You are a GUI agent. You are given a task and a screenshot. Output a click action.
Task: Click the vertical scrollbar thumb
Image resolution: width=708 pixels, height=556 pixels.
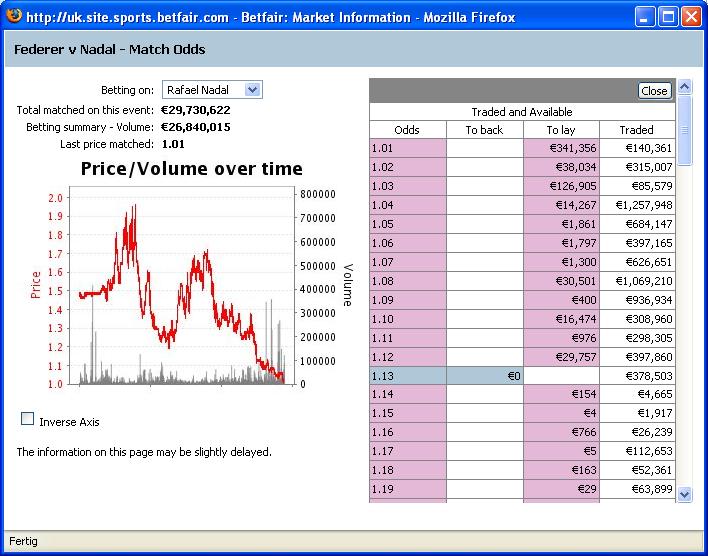pyautogui.click(x=685, y=130)
